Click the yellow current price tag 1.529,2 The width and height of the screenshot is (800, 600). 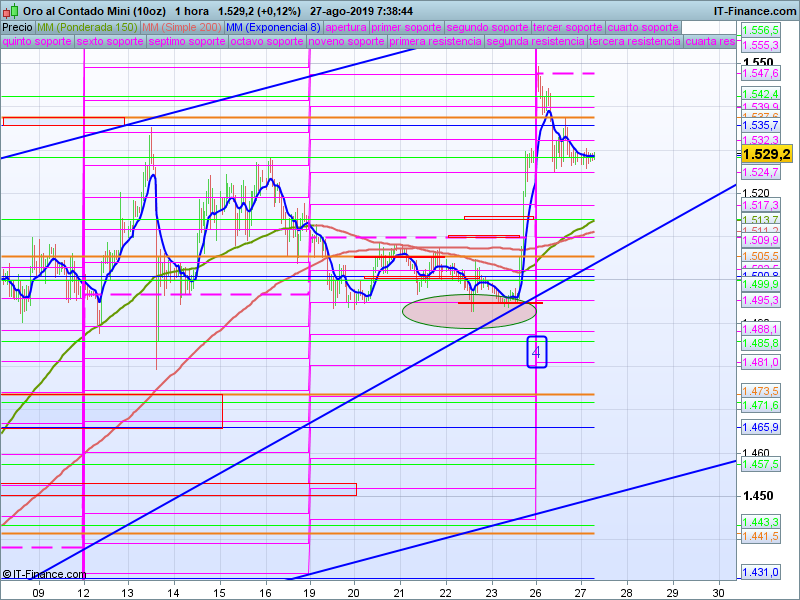pyautogui.click(x=767, y=154)
